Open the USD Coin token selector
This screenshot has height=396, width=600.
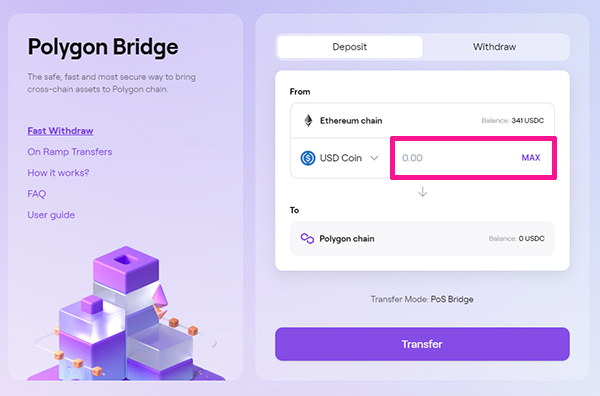click(340, 158)
